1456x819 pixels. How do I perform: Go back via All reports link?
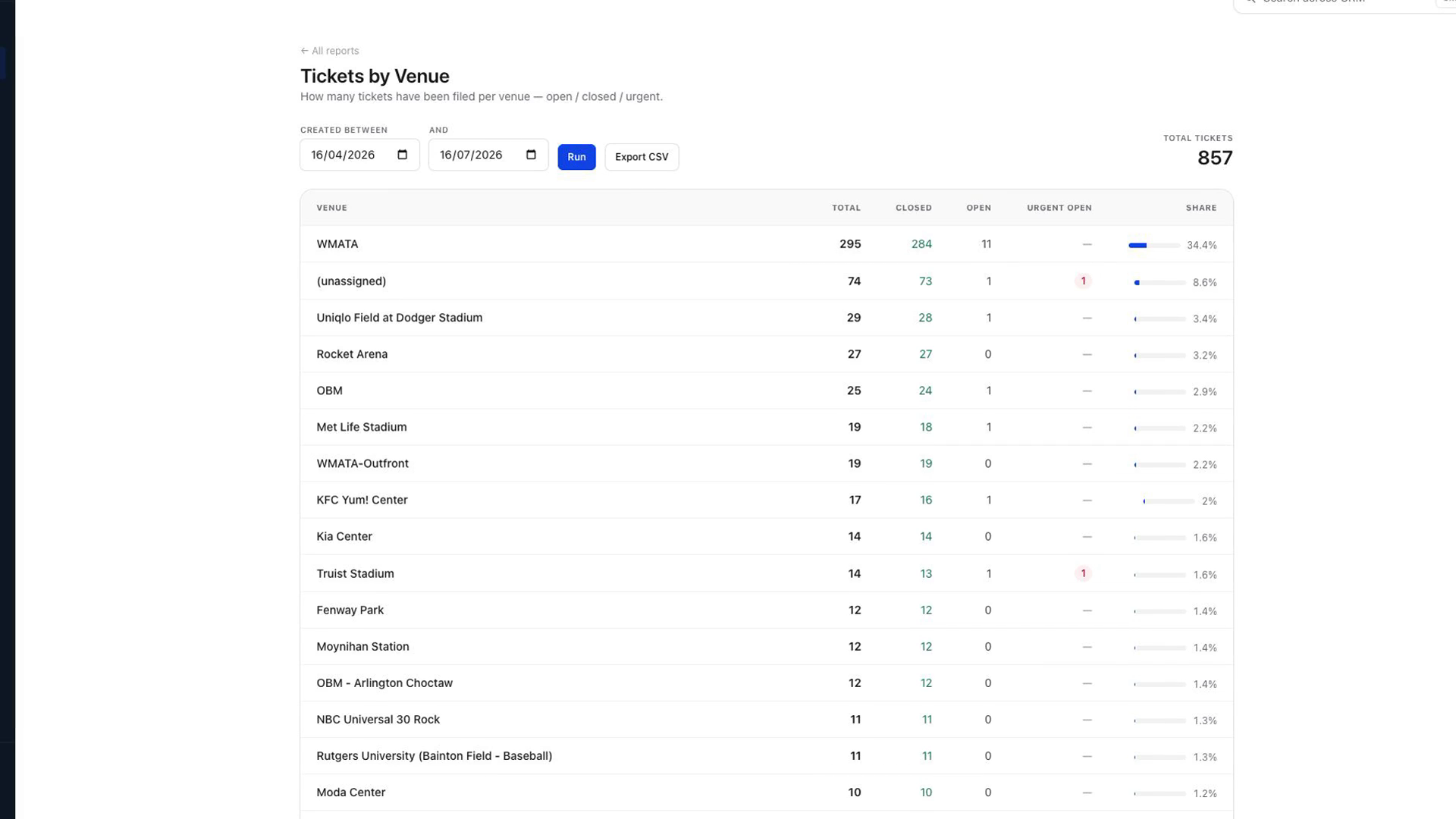coord(330,51)
